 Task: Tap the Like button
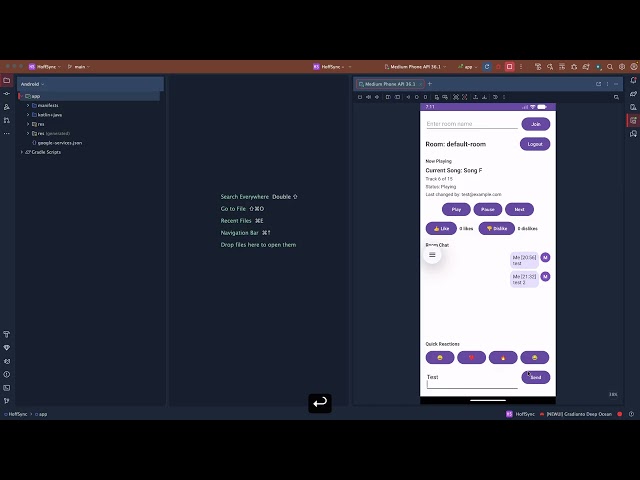click(x=441, y=229)
